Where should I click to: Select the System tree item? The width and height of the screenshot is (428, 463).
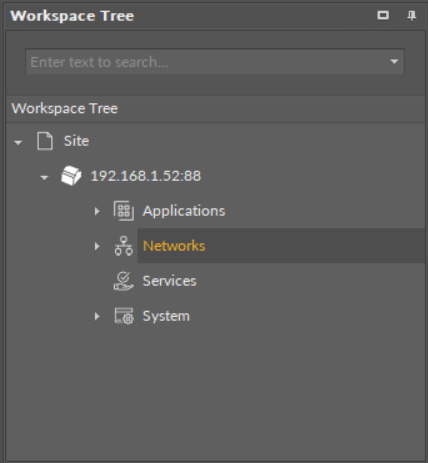(x=166, y=316)
